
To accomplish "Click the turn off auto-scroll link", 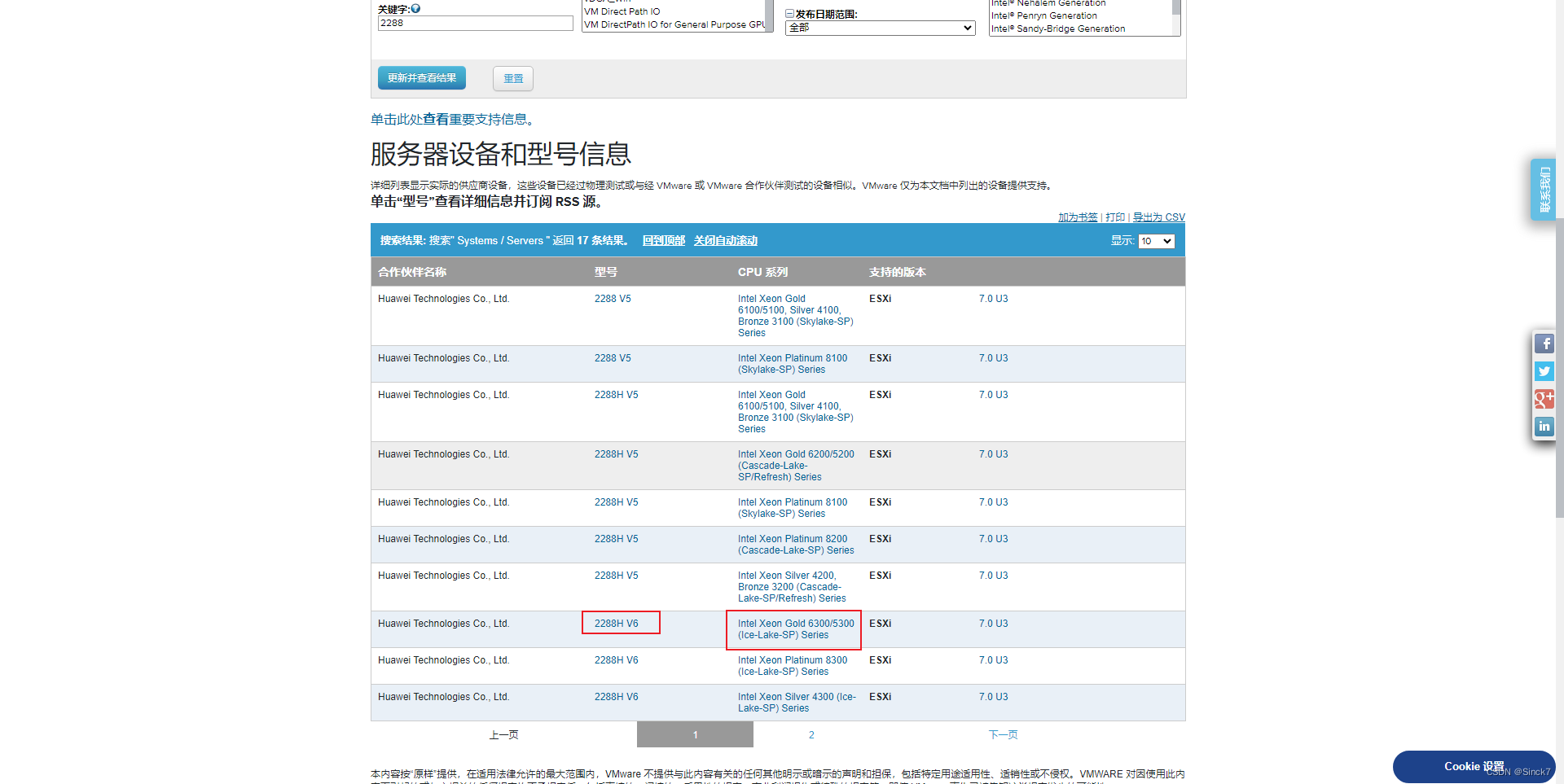I will 726,241.
